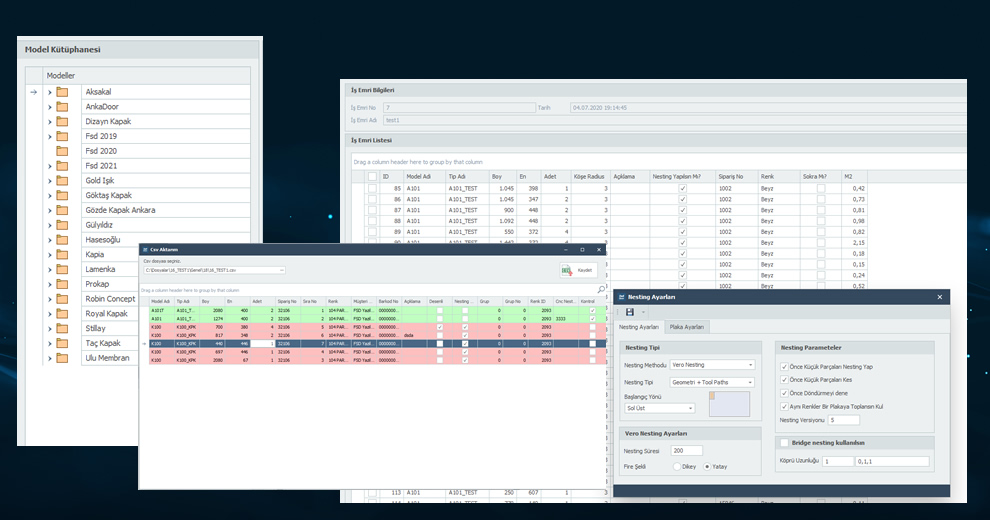Select the Dikey radio button
990x520 pixels.
[677, 467]
